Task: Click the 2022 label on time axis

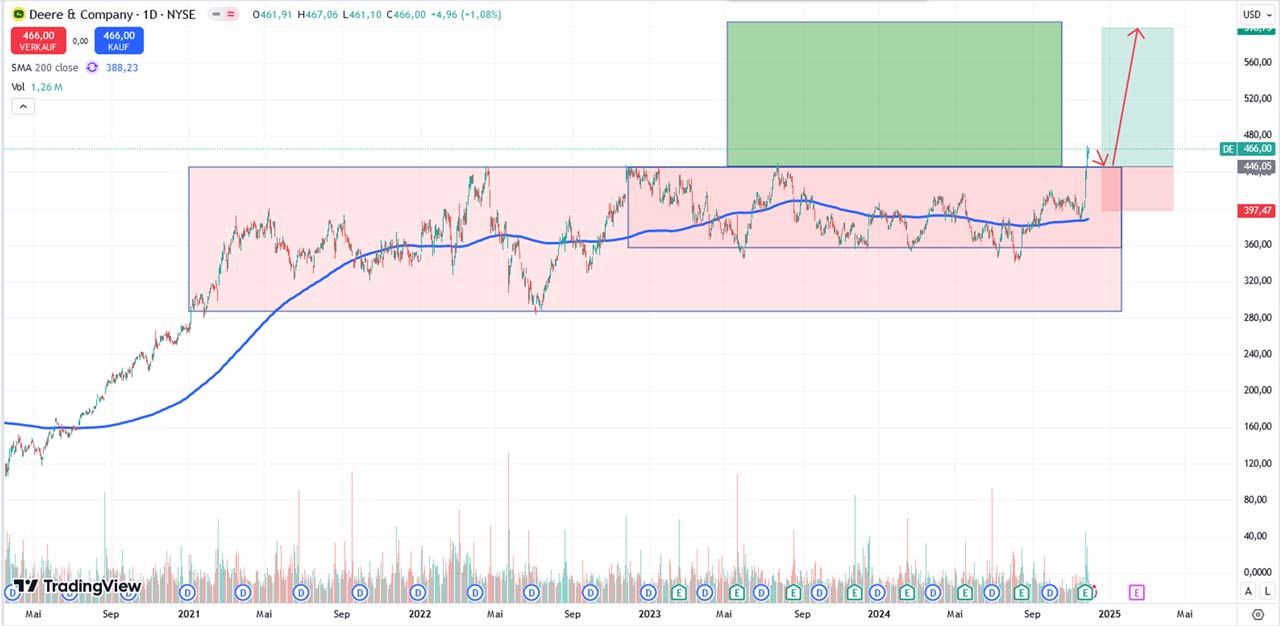Action: coord(420,614)
